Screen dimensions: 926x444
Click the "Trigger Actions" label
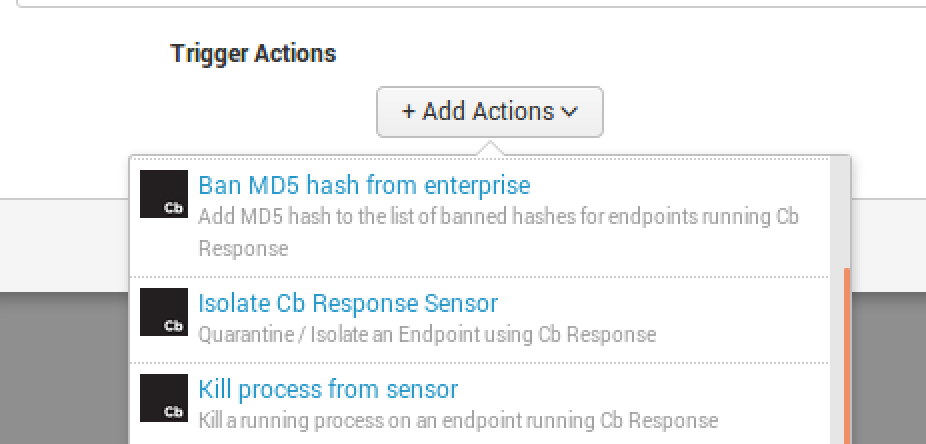(253, 54)
